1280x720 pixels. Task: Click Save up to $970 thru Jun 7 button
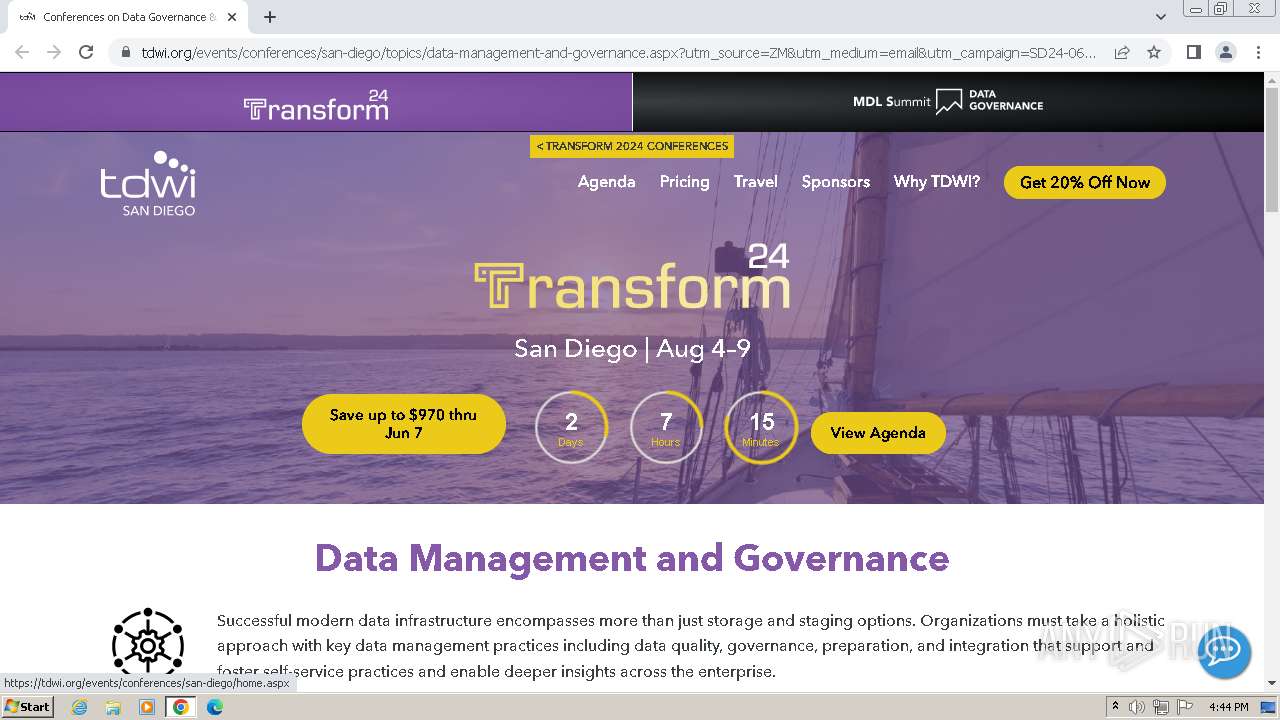404,424
